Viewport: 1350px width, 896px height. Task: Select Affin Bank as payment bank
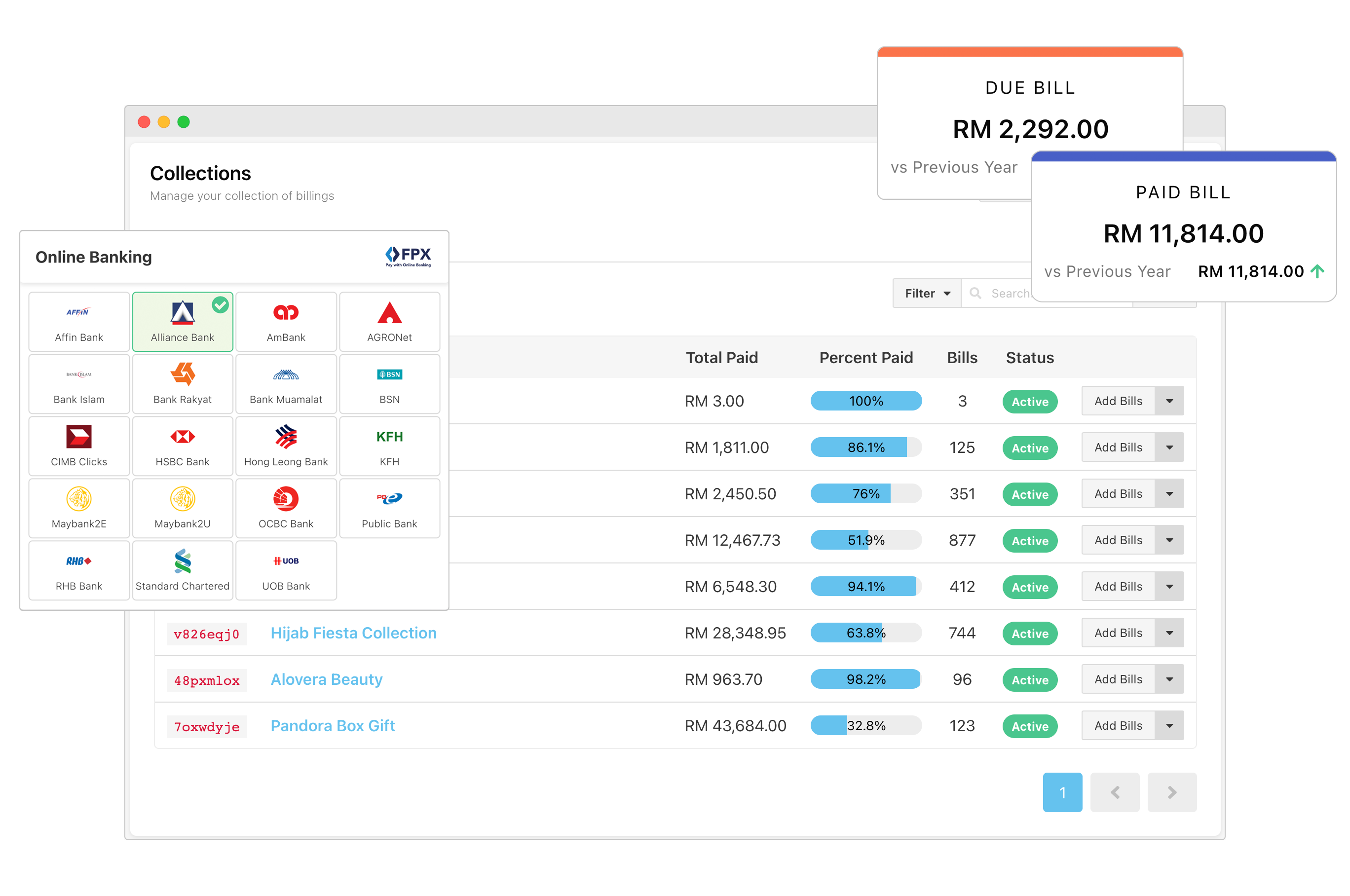(x=79, y=322)
